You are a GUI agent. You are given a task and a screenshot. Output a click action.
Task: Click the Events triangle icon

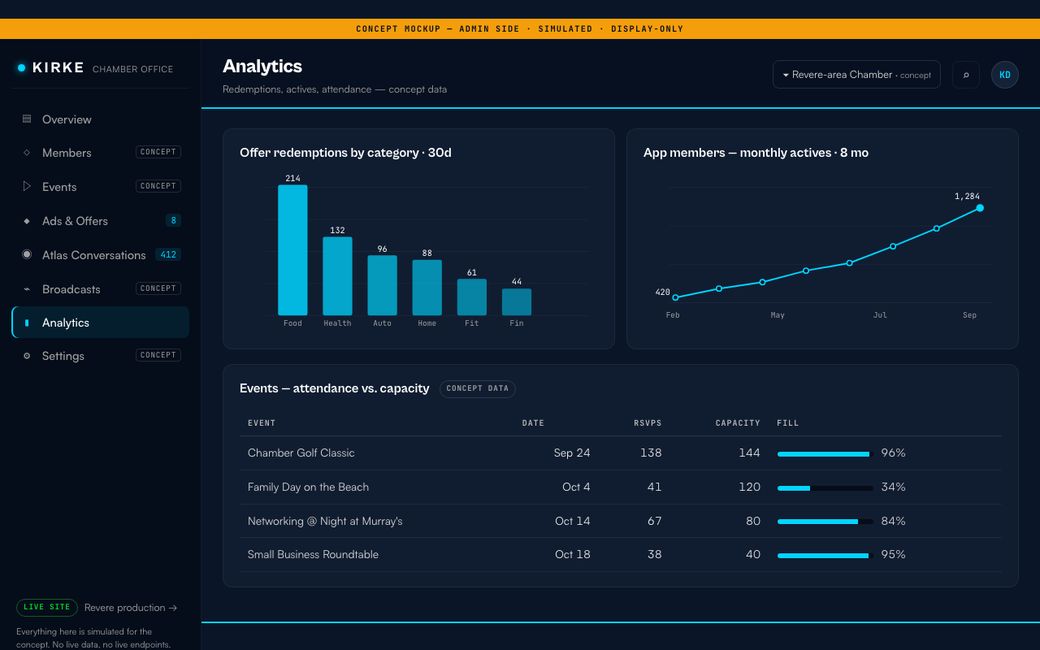[x=27, y=186]
